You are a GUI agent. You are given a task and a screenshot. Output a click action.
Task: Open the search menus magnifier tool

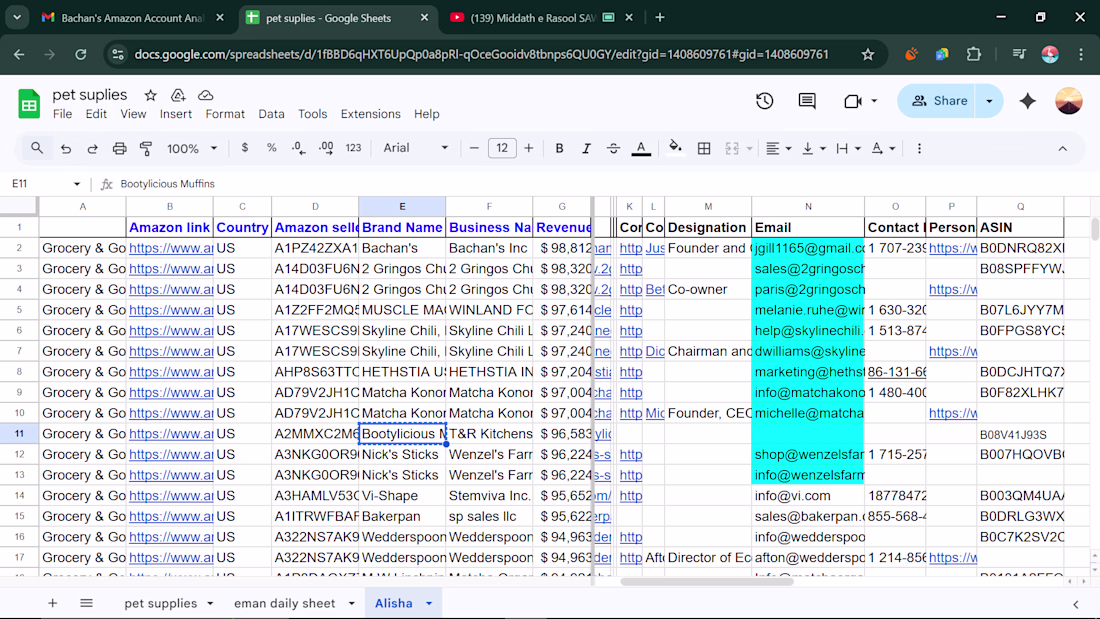36,148
